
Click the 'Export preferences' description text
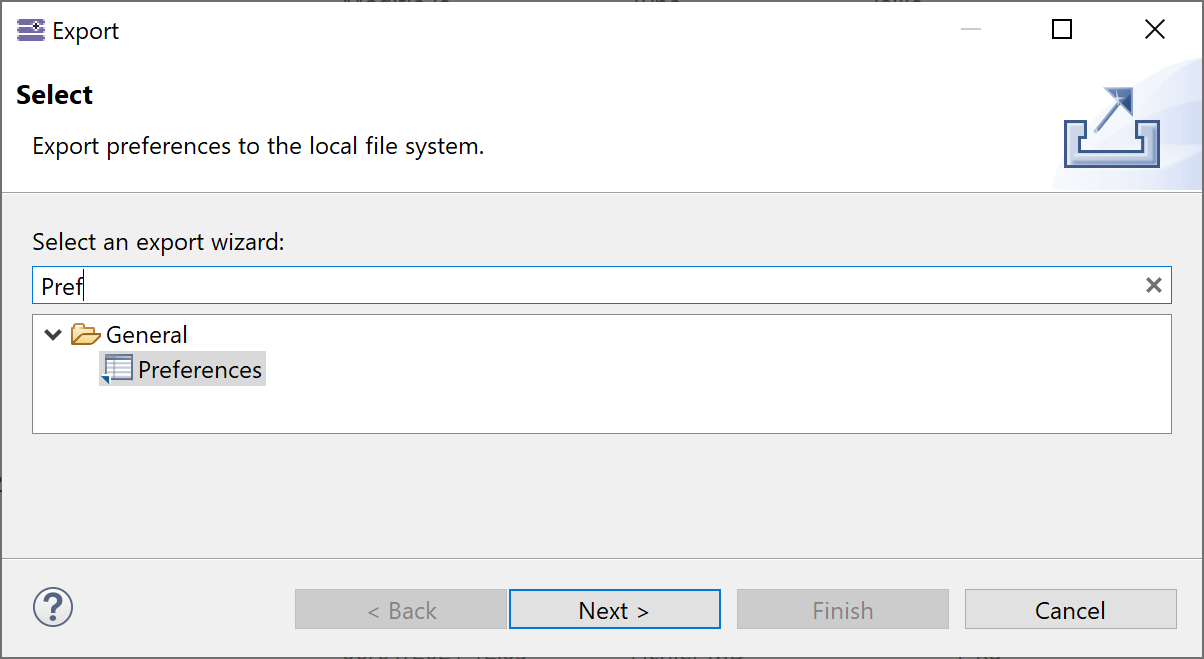click(258, 146)
